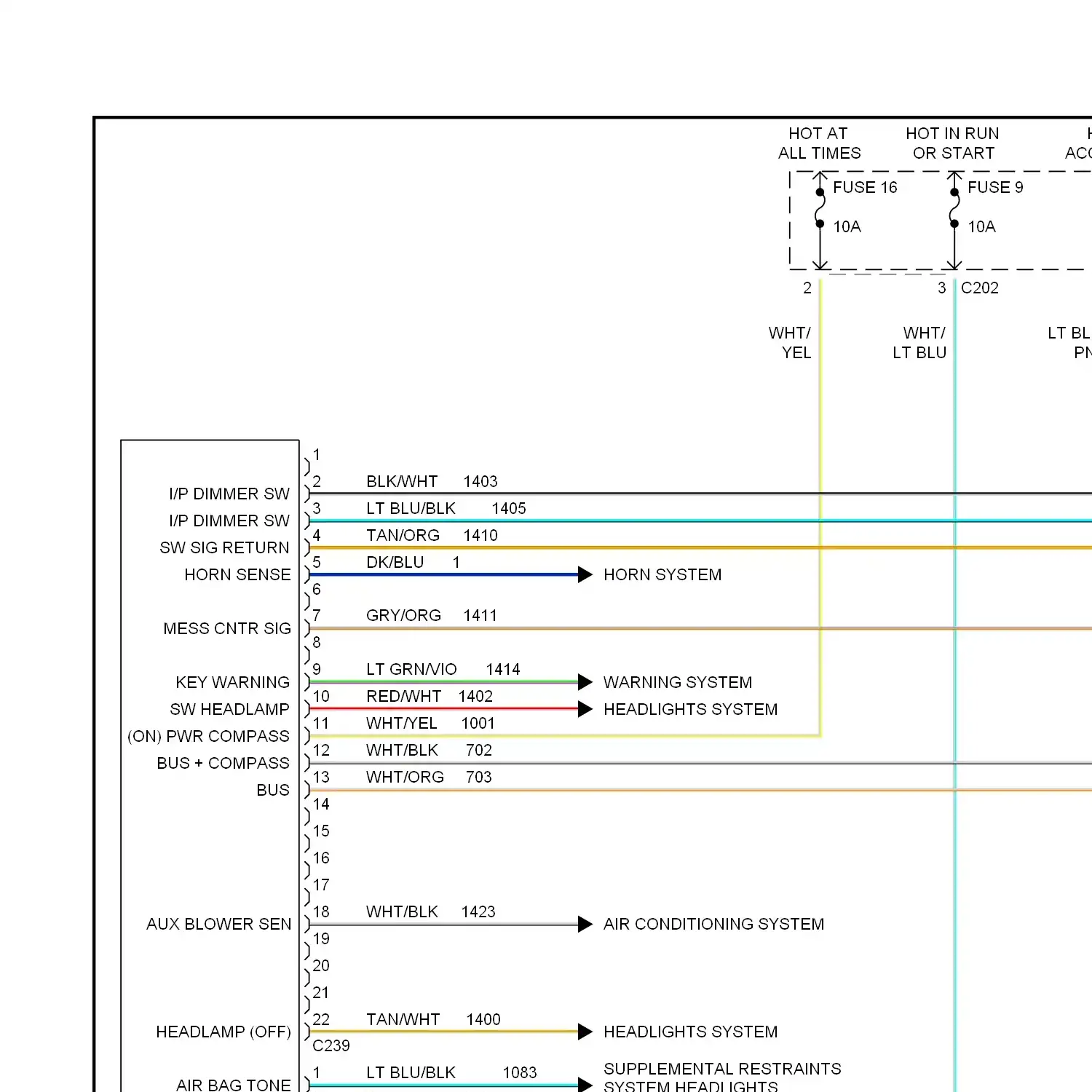Select the DK/BLU 1 wire label

tap(413, 563)
